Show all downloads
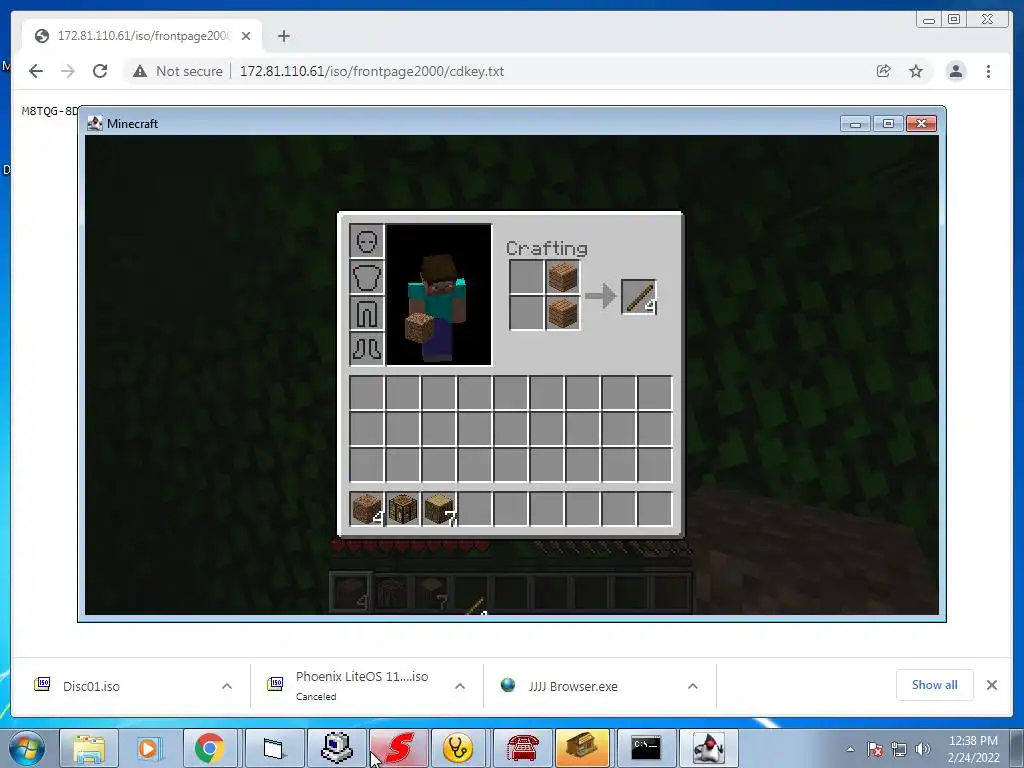Viewport: 1024px width, 768px height. point(935,685)
